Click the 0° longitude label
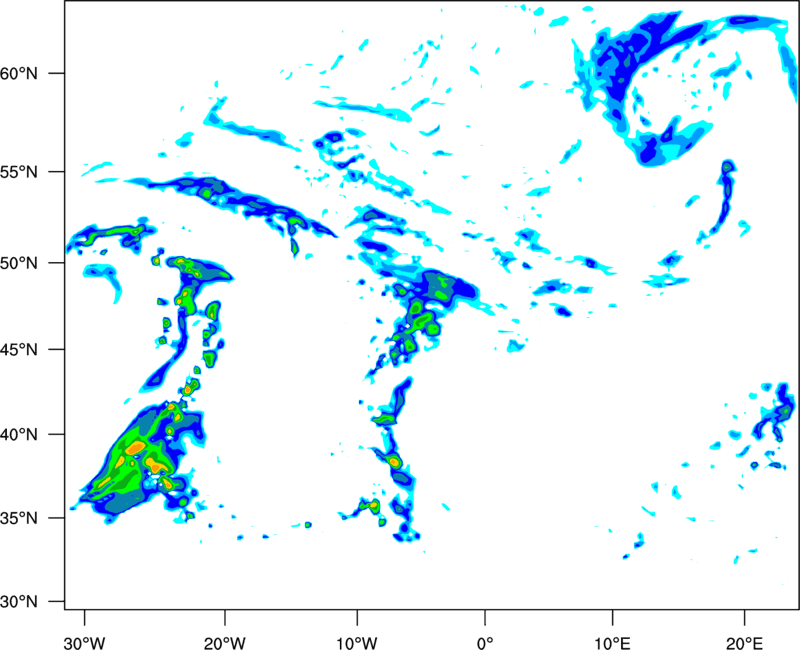Screen dimensions: 800x650 point(485,643)
